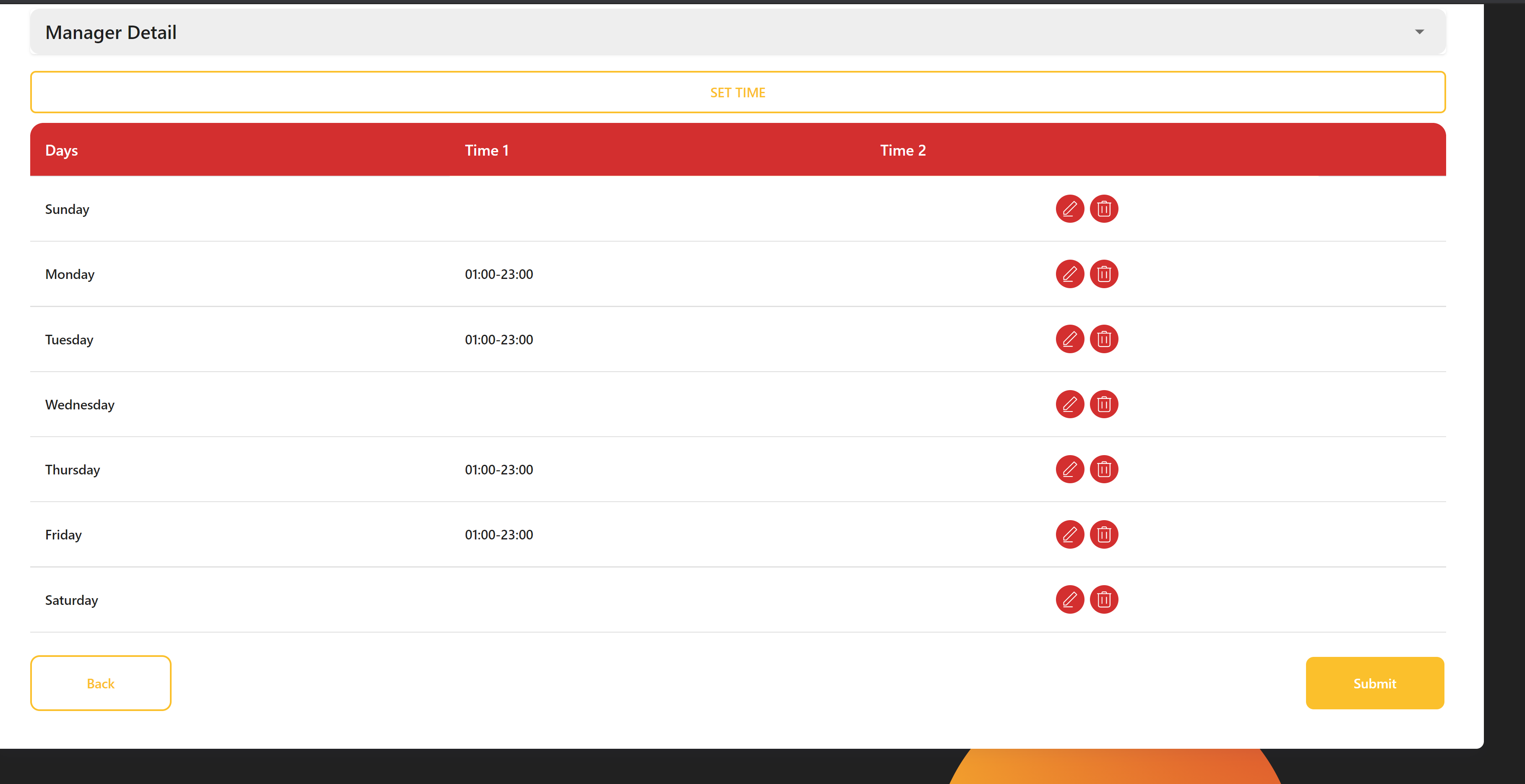Select Thursday's 01:00-23:00 time value
1525x784 pixels.
click(499, 469)
